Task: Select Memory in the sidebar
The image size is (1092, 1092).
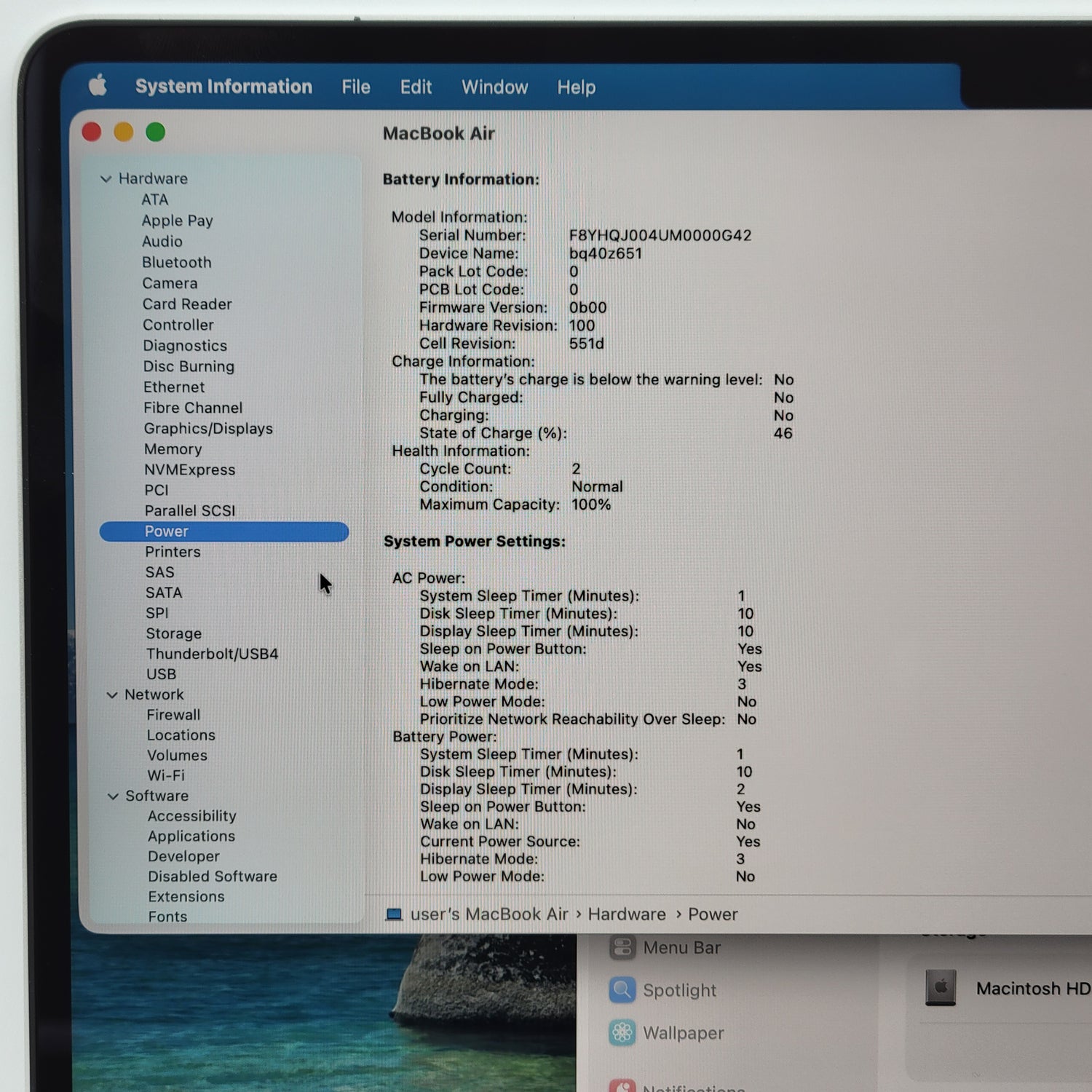Action: (173, 449)
